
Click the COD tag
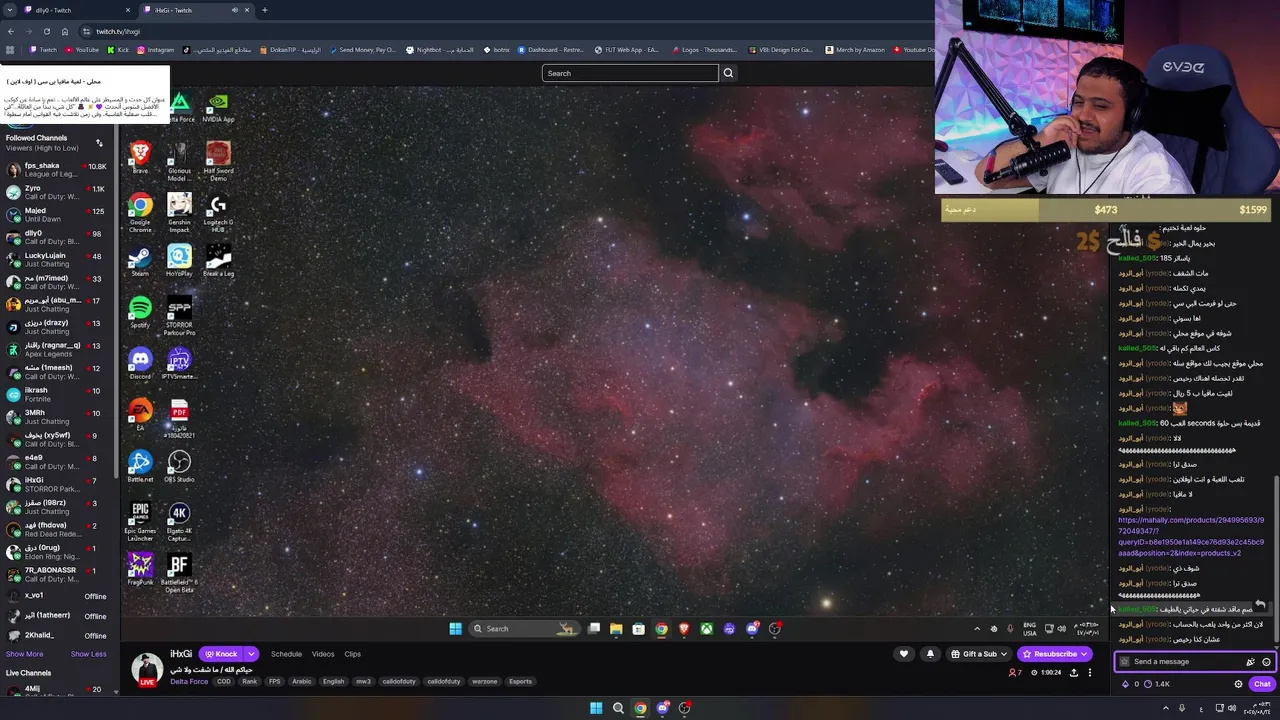point(224,681)
